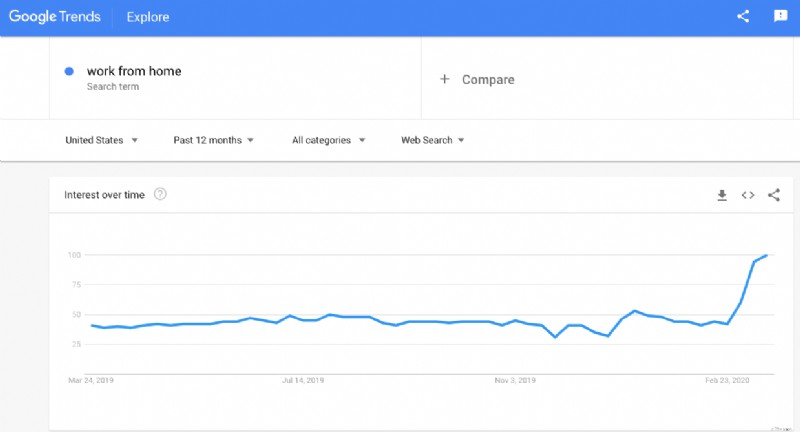Open the Interest over time help icon
800x432 pixels.
click(x=160, y=194)
